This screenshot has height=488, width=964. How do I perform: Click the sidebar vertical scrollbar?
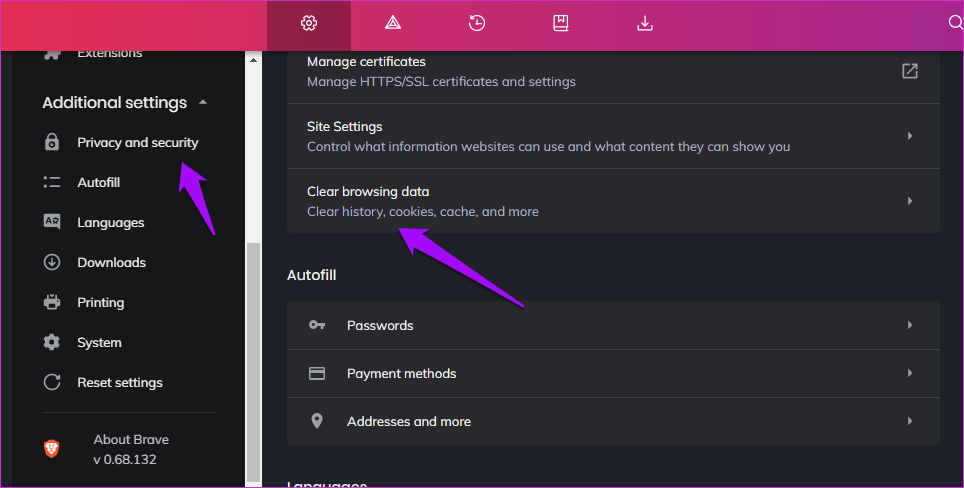[253, 360]
